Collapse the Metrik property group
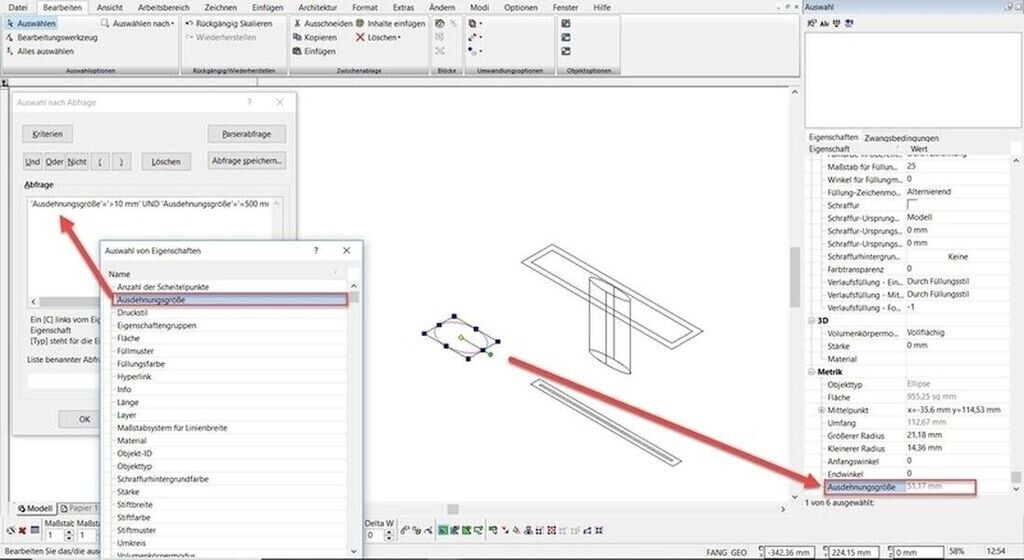The width and height of the screenshot is (1024, 560). pyautogui.click(x=811, y=371)
